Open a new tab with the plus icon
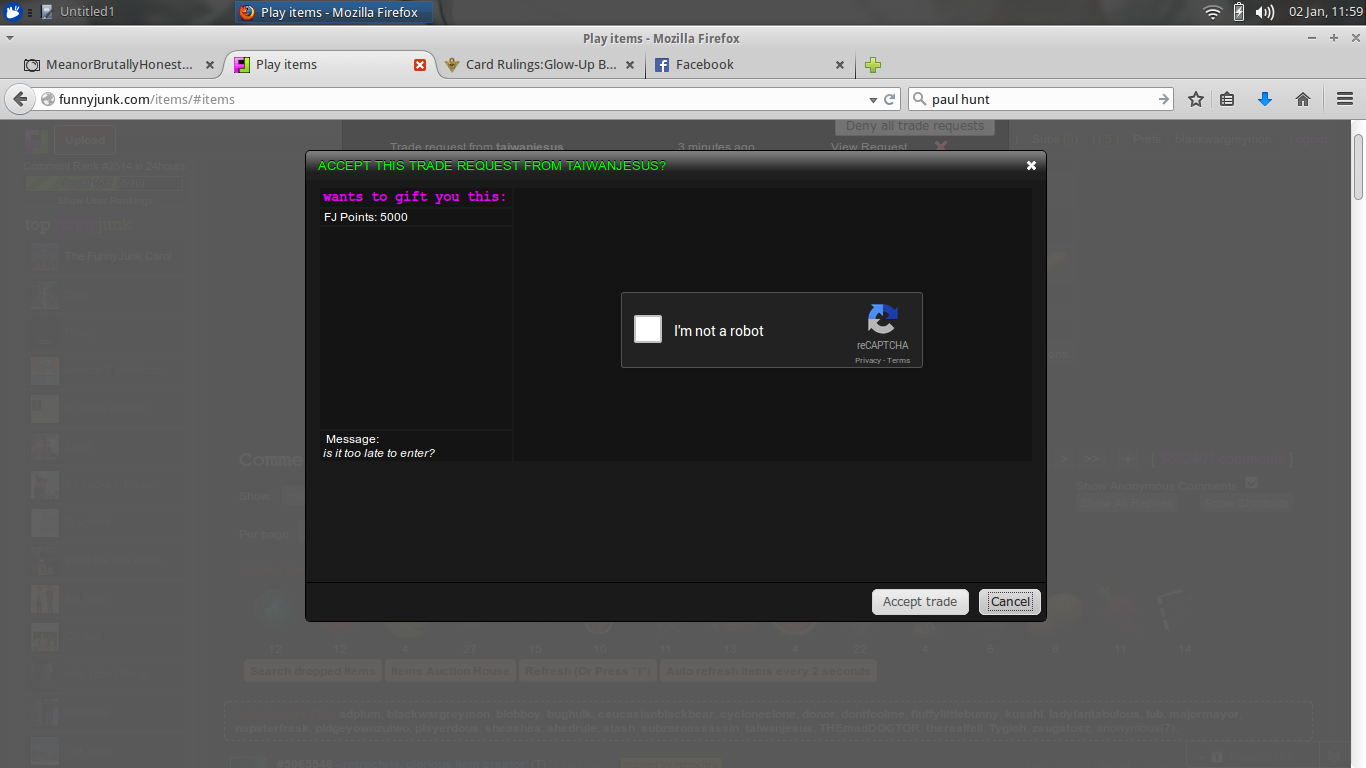The height and width of the screenshot is (768, 1366). coord(873,65)
